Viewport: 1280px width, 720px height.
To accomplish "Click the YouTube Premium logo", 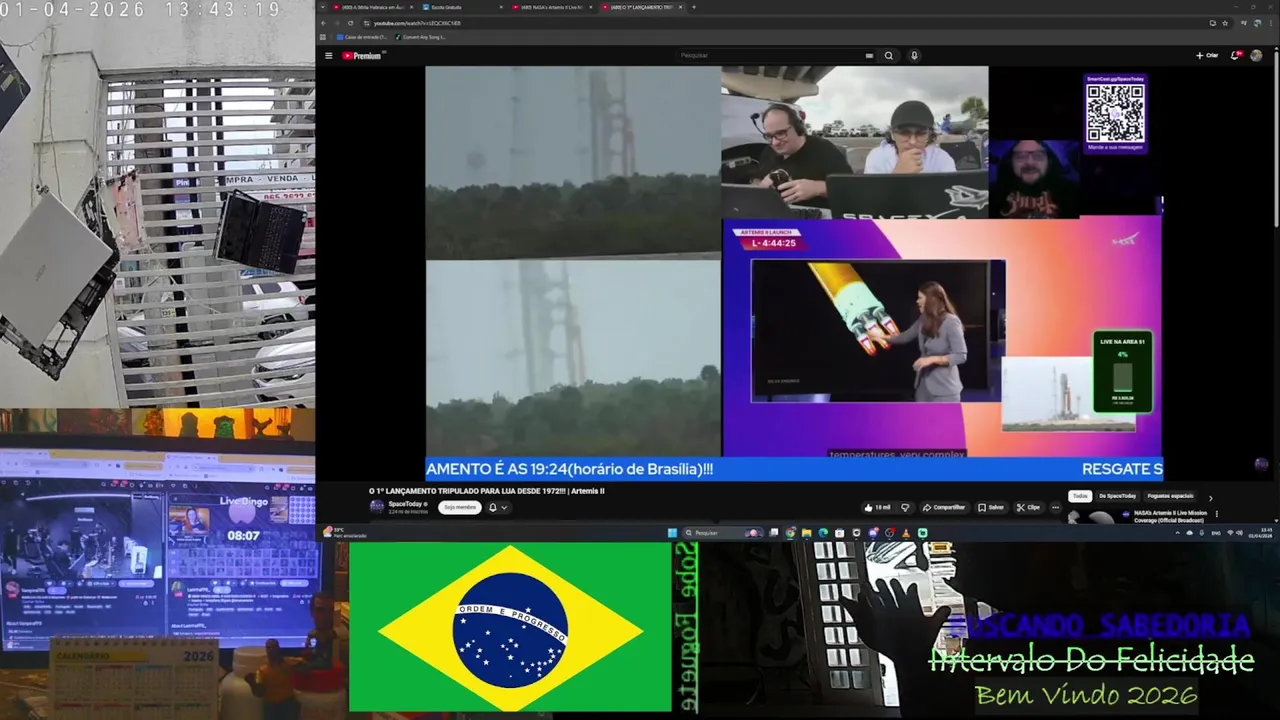I will tap(361, 56).
